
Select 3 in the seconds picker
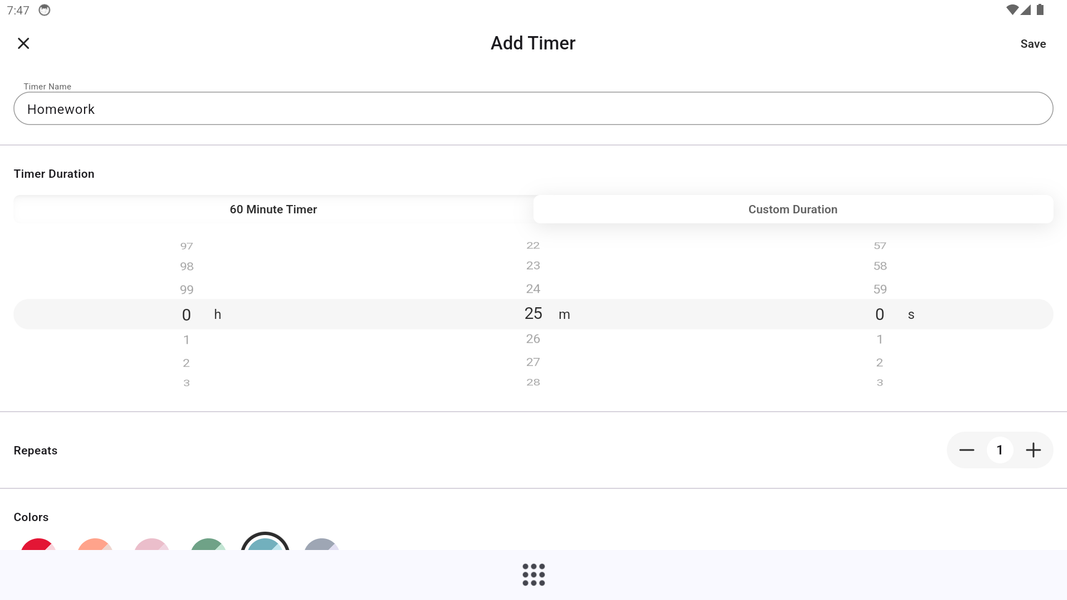[x=880, y=383]
